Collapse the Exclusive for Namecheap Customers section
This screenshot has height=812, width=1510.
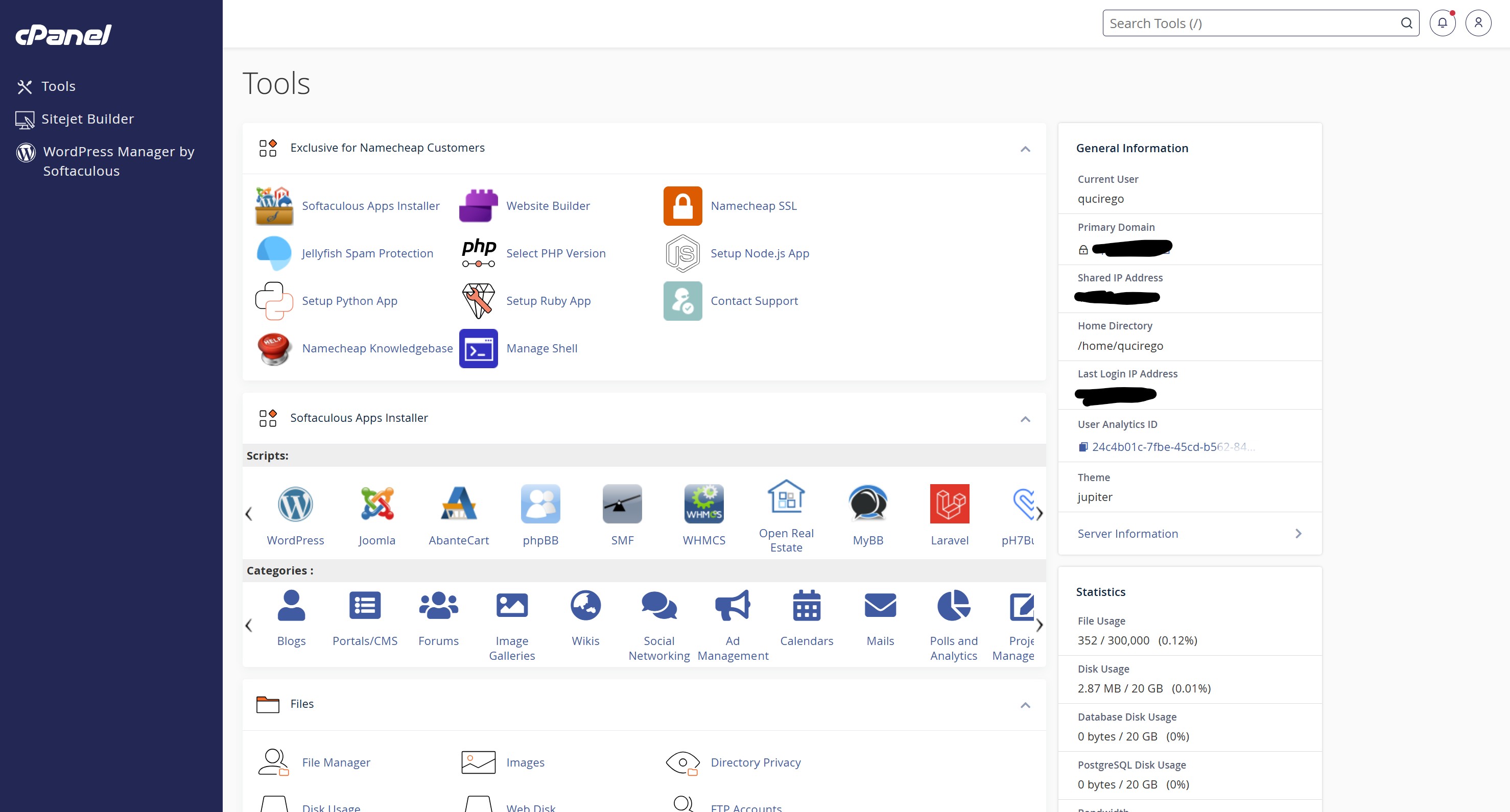point(1025,149)
